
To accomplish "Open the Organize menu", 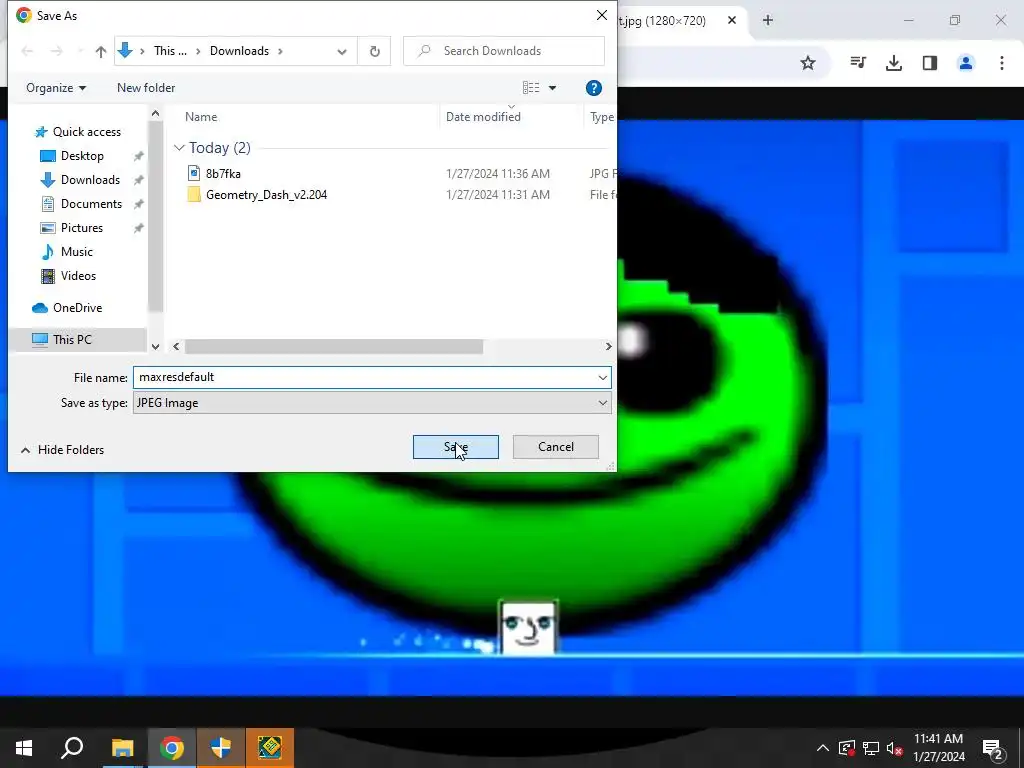I will (x=56, y=88).
